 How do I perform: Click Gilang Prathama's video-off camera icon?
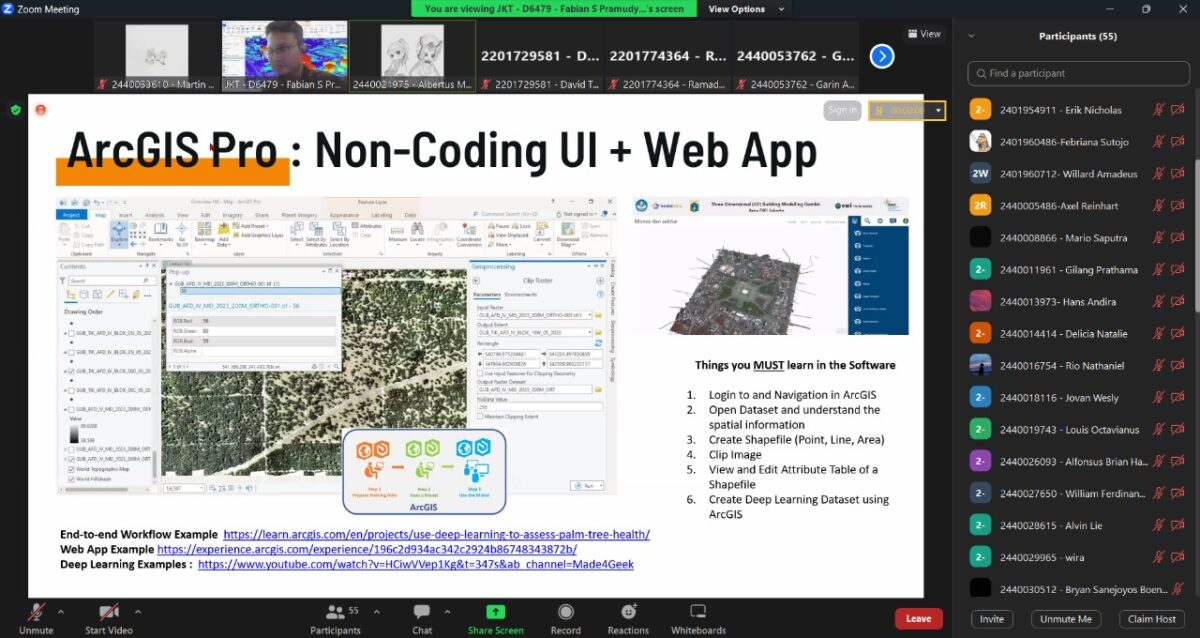[1178, 270]
